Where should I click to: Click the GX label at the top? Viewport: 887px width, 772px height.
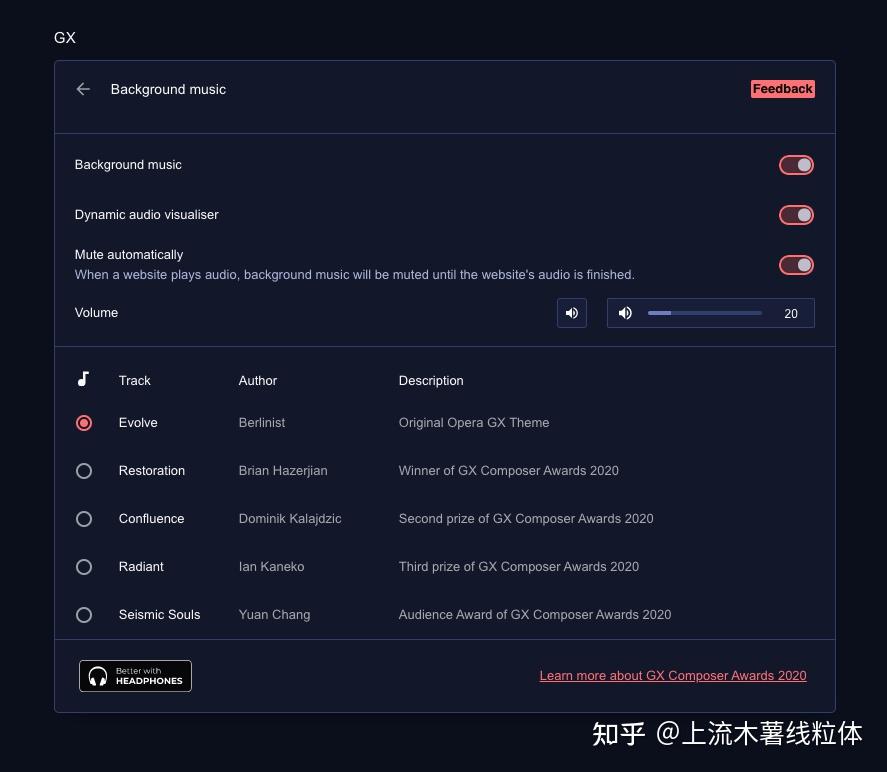point(64,38)
